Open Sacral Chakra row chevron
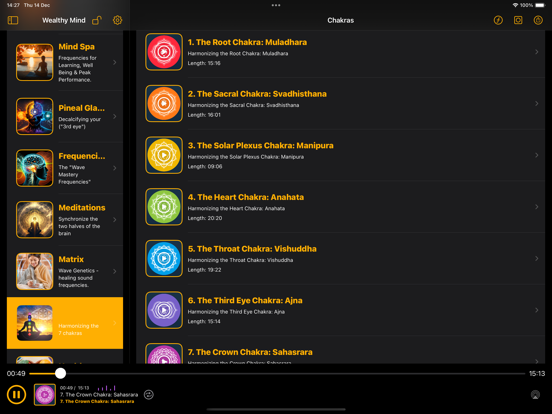This screenshot has height=414, width=552. tap(537, 104)
